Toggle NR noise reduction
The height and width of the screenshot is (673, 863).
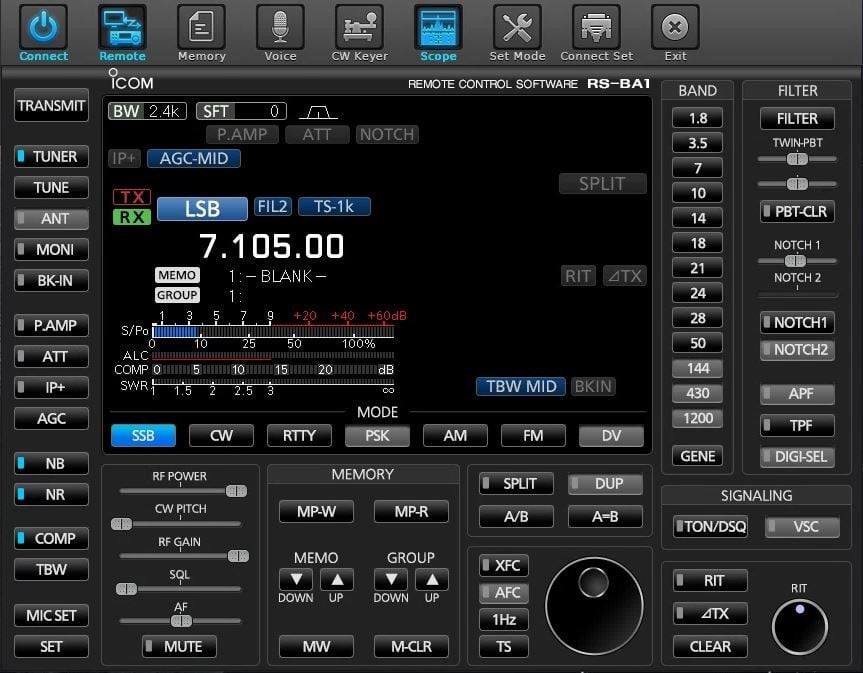(x=51, y=494)
